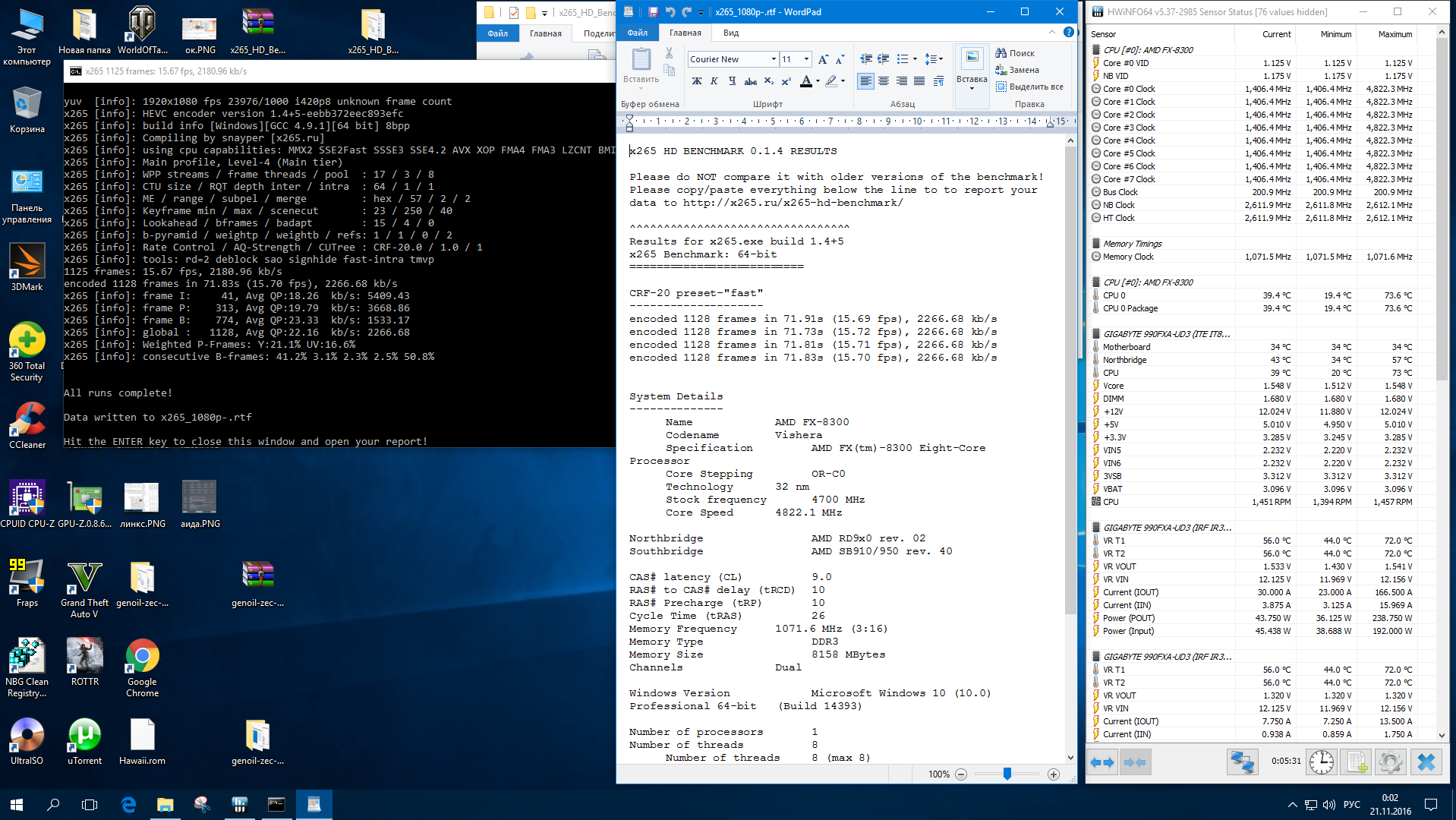Switch to the Вид tab in WordPad
This screenshot has width=1456, height=820.
730,33
